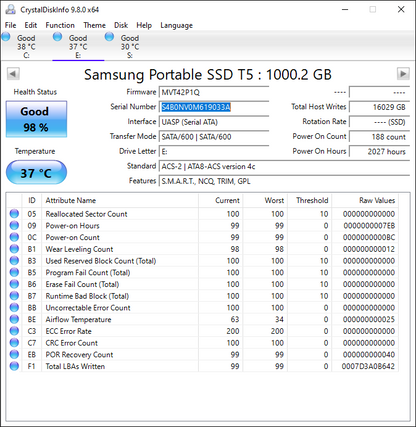This screenshot has width=416, height=427.
Task: Click the Samsung Portable SSD T5 title
Action: [208, 74]
